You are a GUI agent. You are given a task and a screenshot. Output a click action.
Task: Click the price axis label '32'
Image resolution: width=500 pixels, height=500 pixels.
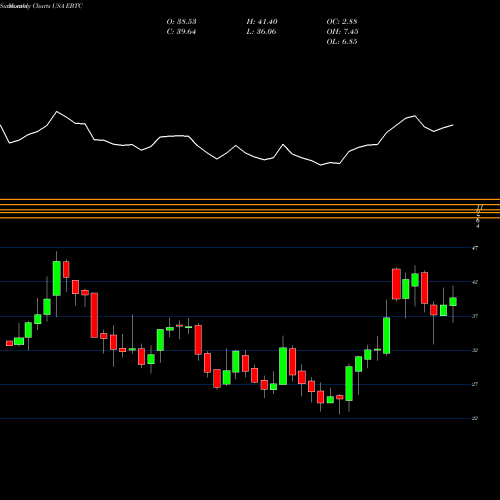[475, 350]
